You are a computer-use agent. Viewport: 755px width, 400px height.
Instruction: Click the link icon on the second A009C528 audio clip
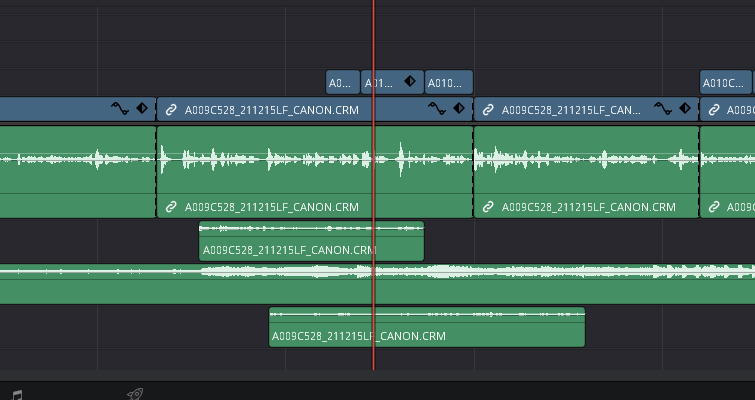tap(488, 207)
